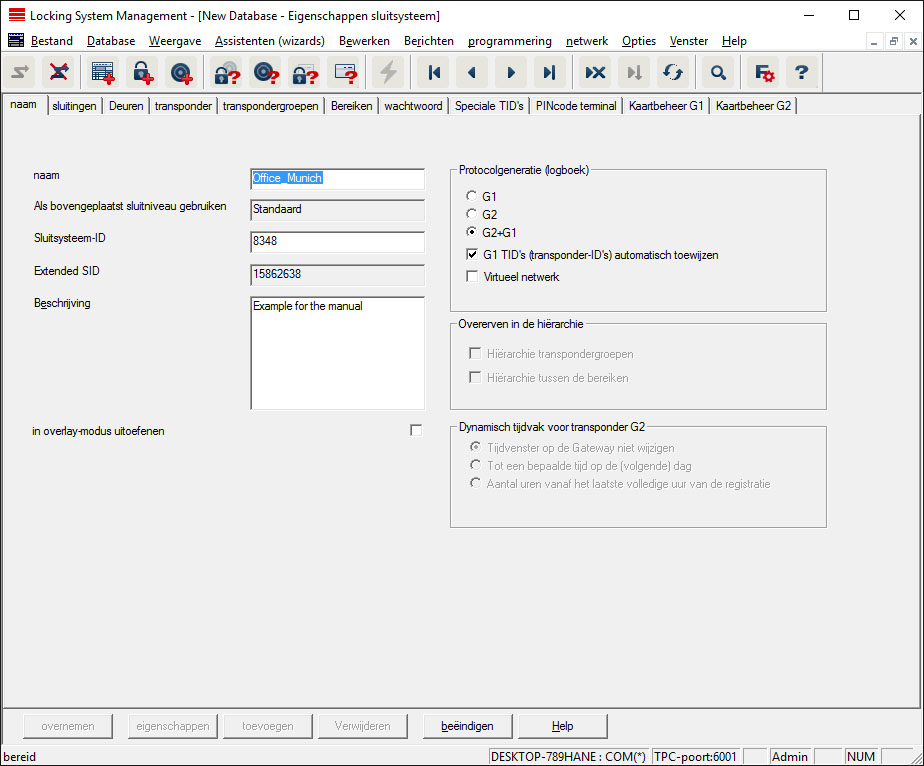924x766 pixels.
Task: Open search with the magnifier icon
Action: click(x=717, y=72)
